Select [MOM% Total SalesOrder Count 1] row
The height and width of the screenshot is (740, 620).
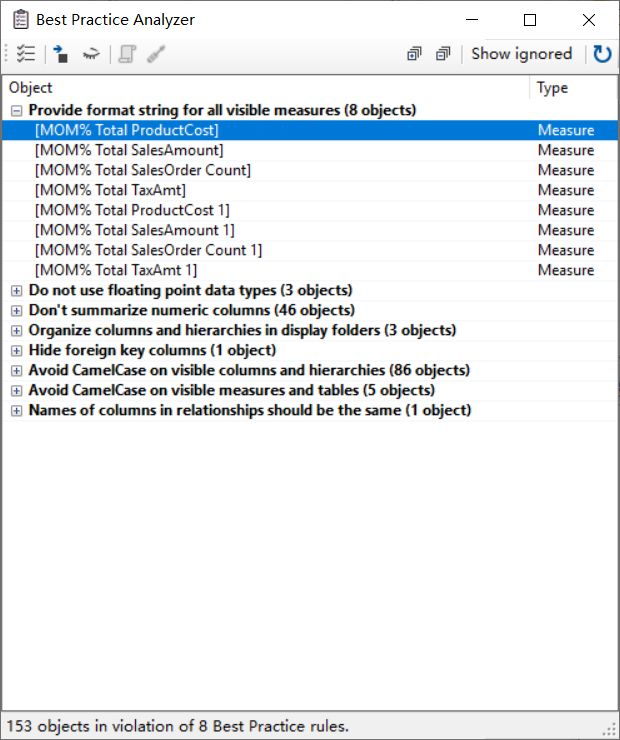[310, 250]
